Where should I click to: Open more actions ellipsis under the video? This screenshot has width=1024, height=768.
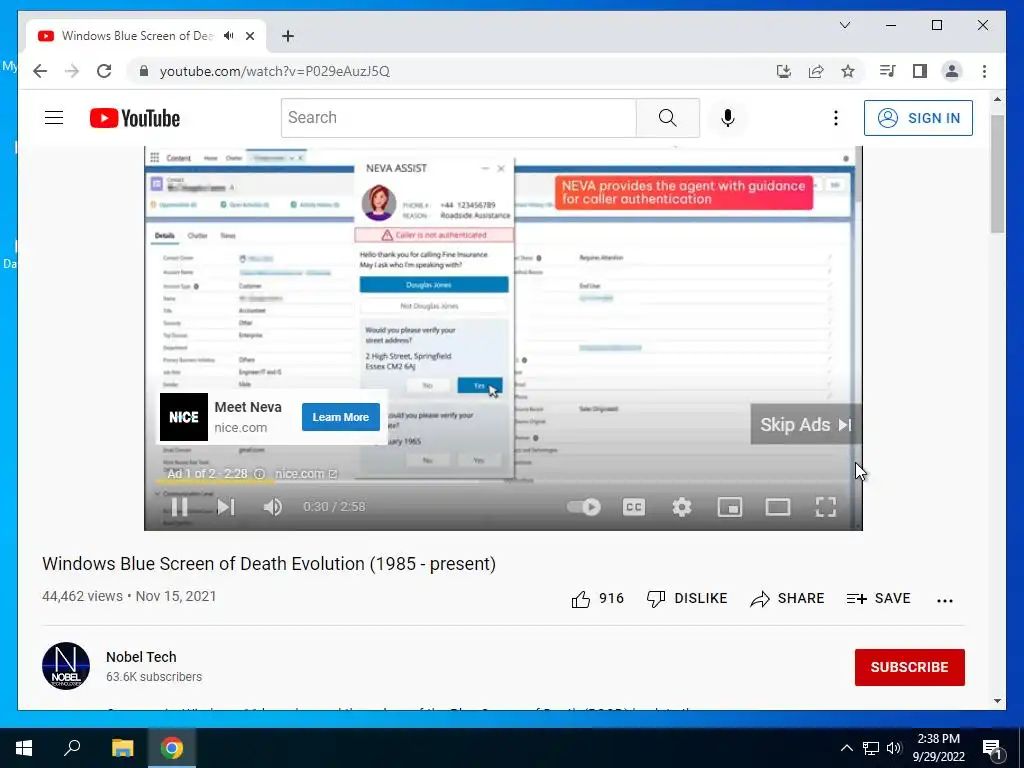(x=945, y=600)
